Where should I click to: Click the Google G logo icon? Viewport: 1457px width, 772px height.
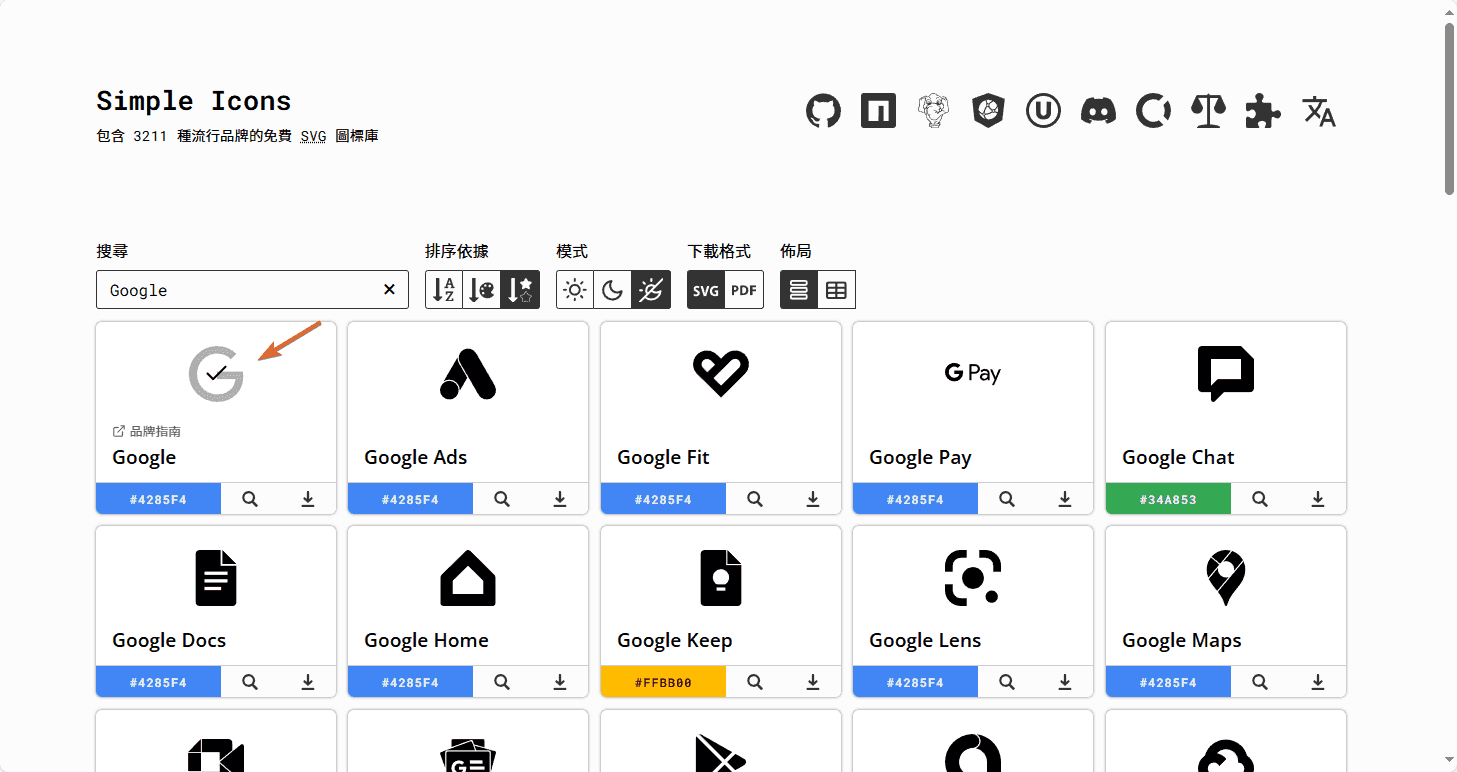pyautogui.click(x=216, y=374)
